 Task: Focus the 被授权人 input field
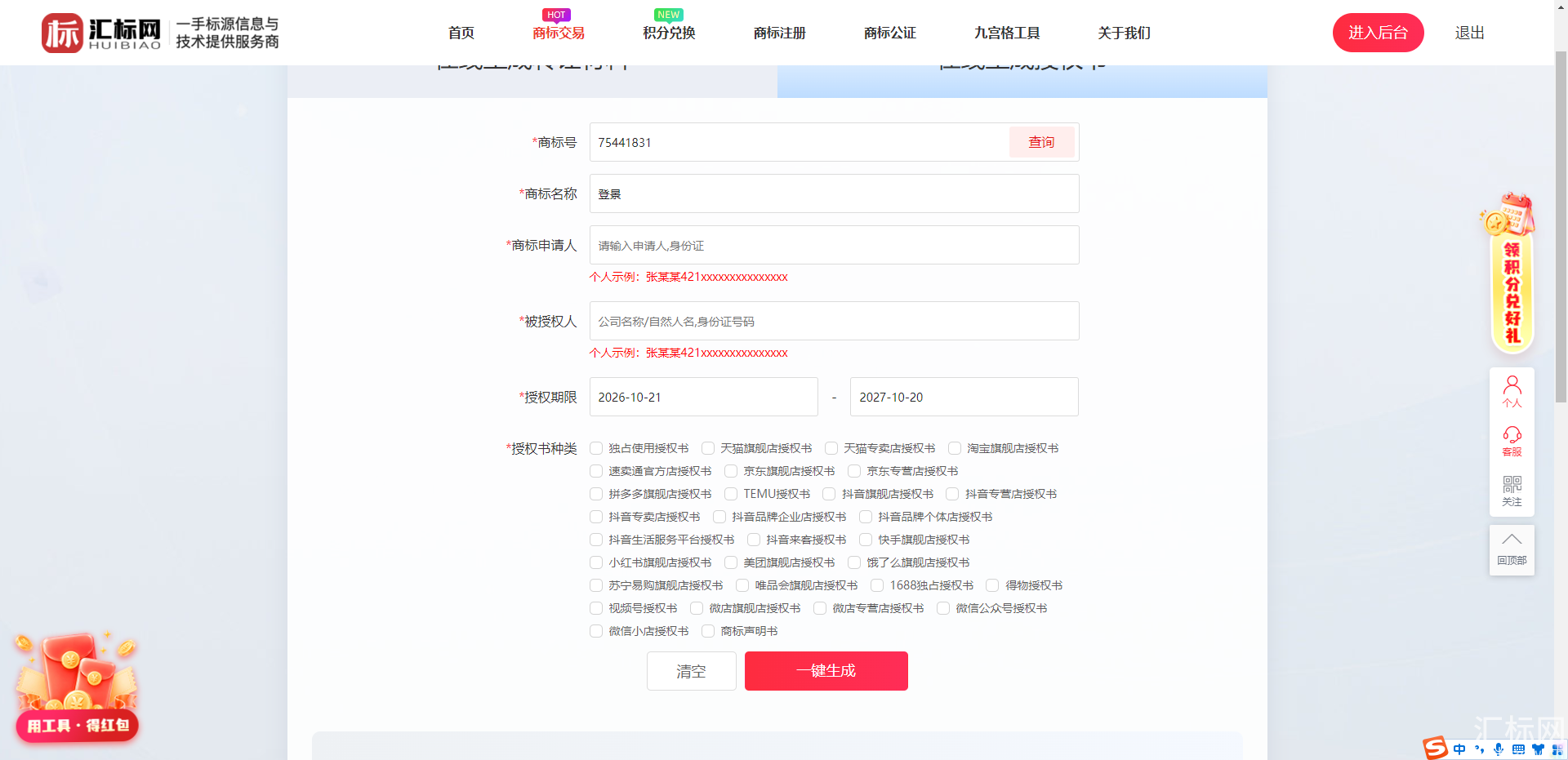tap(835, 321)
